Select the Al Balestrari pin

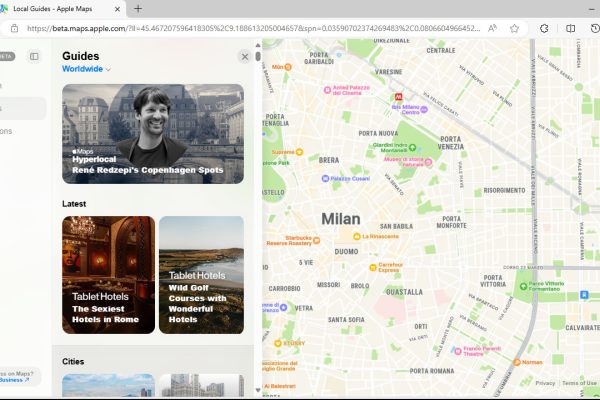pos(279,386)
